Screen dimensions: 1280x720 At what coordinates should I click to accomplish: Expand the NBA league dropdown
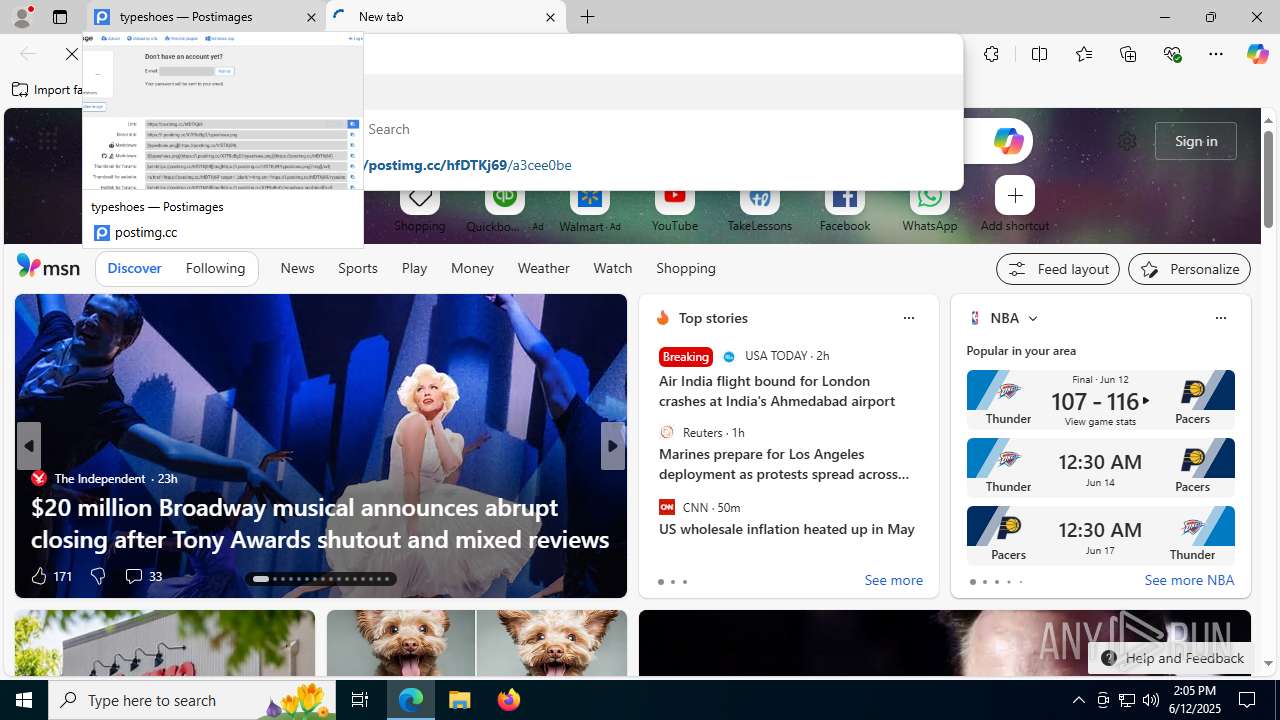click(1032, 318)
